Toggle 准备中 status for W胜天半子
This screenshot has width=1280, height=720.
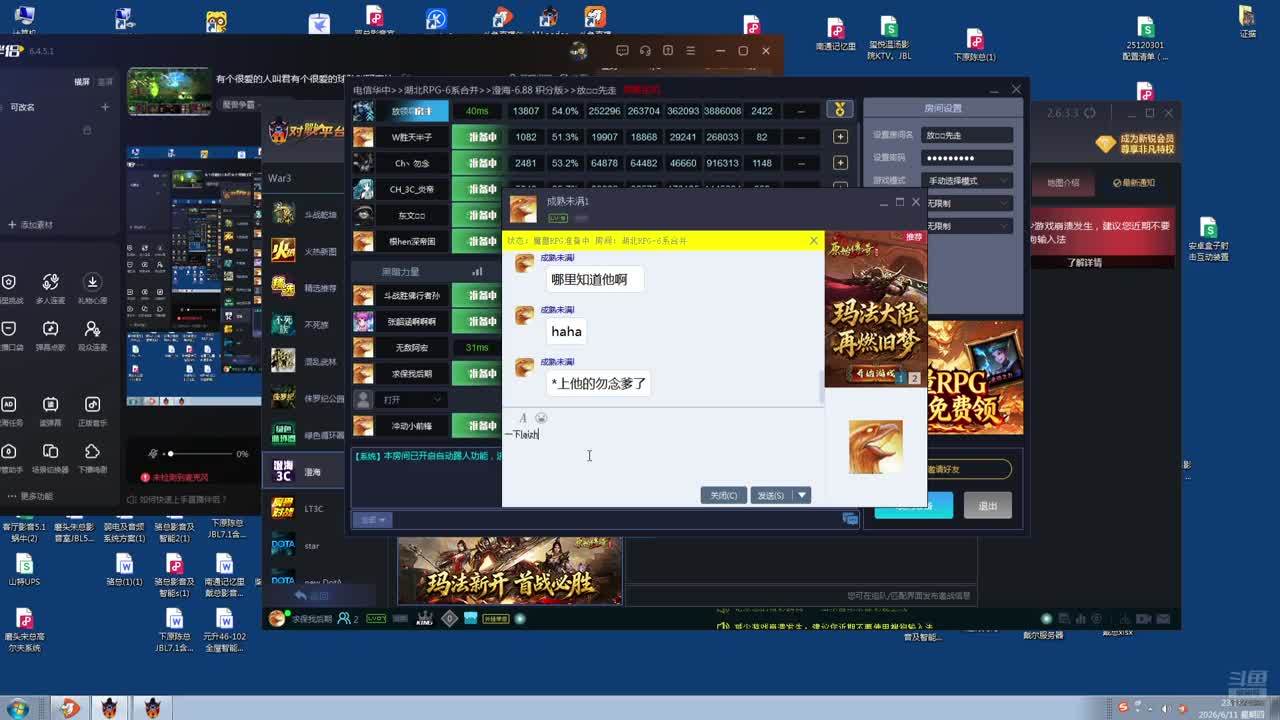pyautogui.click(x=476, y=137)
